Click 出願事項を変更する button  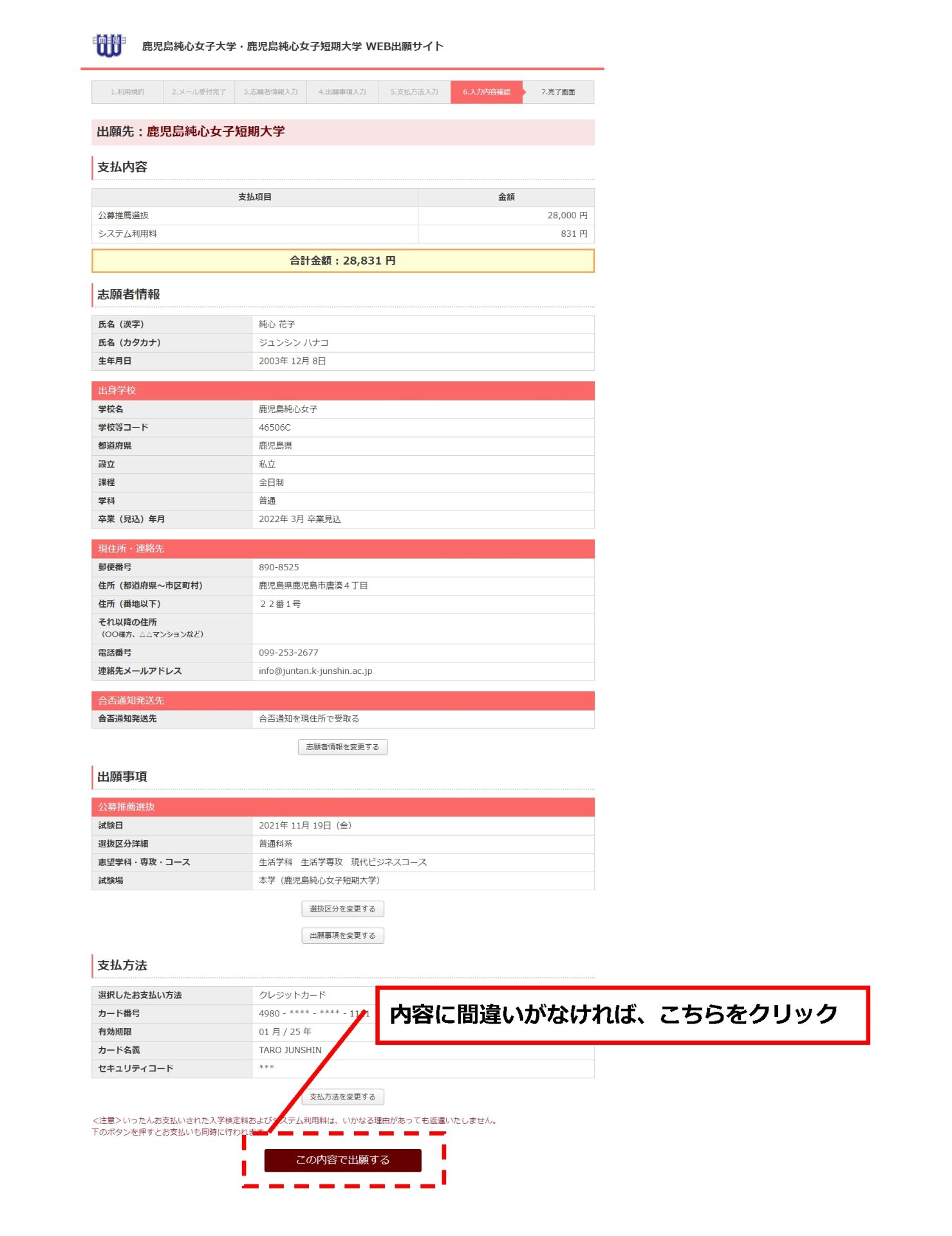point(342,935)
